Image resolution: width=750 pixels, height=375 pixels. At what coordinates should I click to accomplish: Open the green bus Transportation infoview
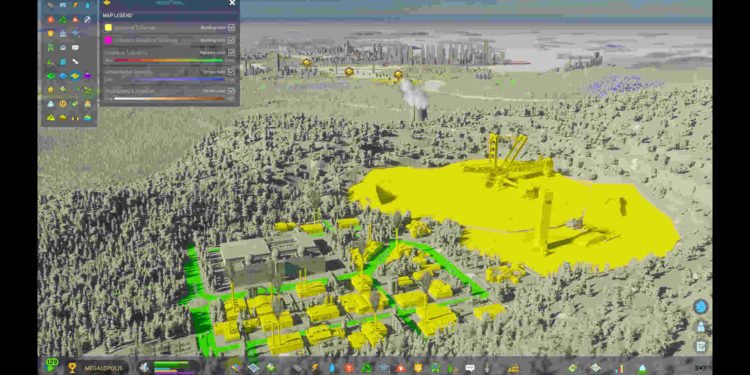coord(51,47)
